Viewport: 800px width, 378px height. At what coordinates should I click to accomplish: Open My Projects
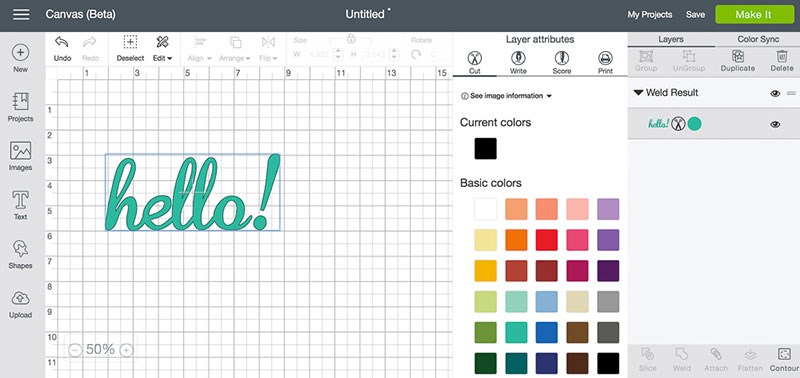(x=649, y=15)
